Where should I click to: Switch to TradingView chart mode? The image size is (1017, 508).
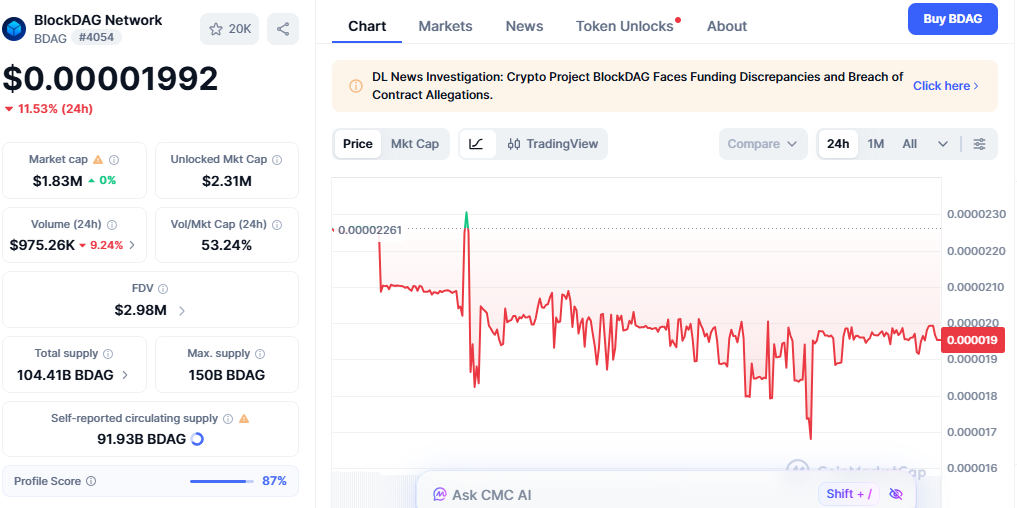point(553,144)
